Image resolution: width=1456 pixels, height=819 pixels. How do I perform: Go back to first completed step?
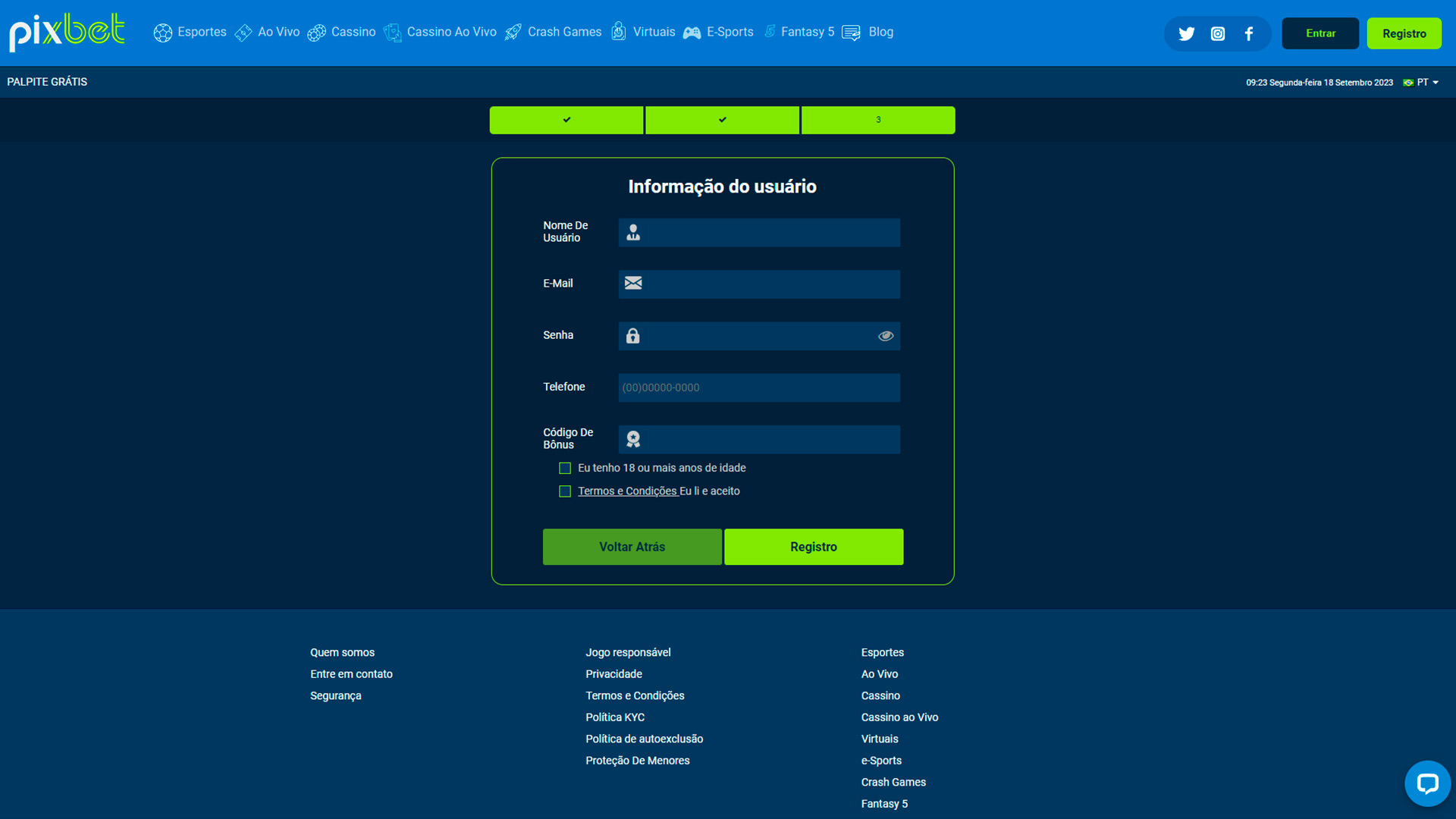(x=566, y=120)
